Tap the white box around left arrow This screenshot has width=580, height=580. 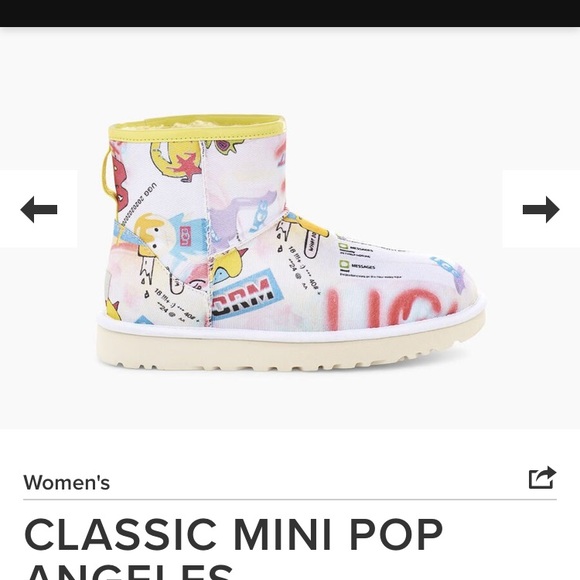pos(38,209)
